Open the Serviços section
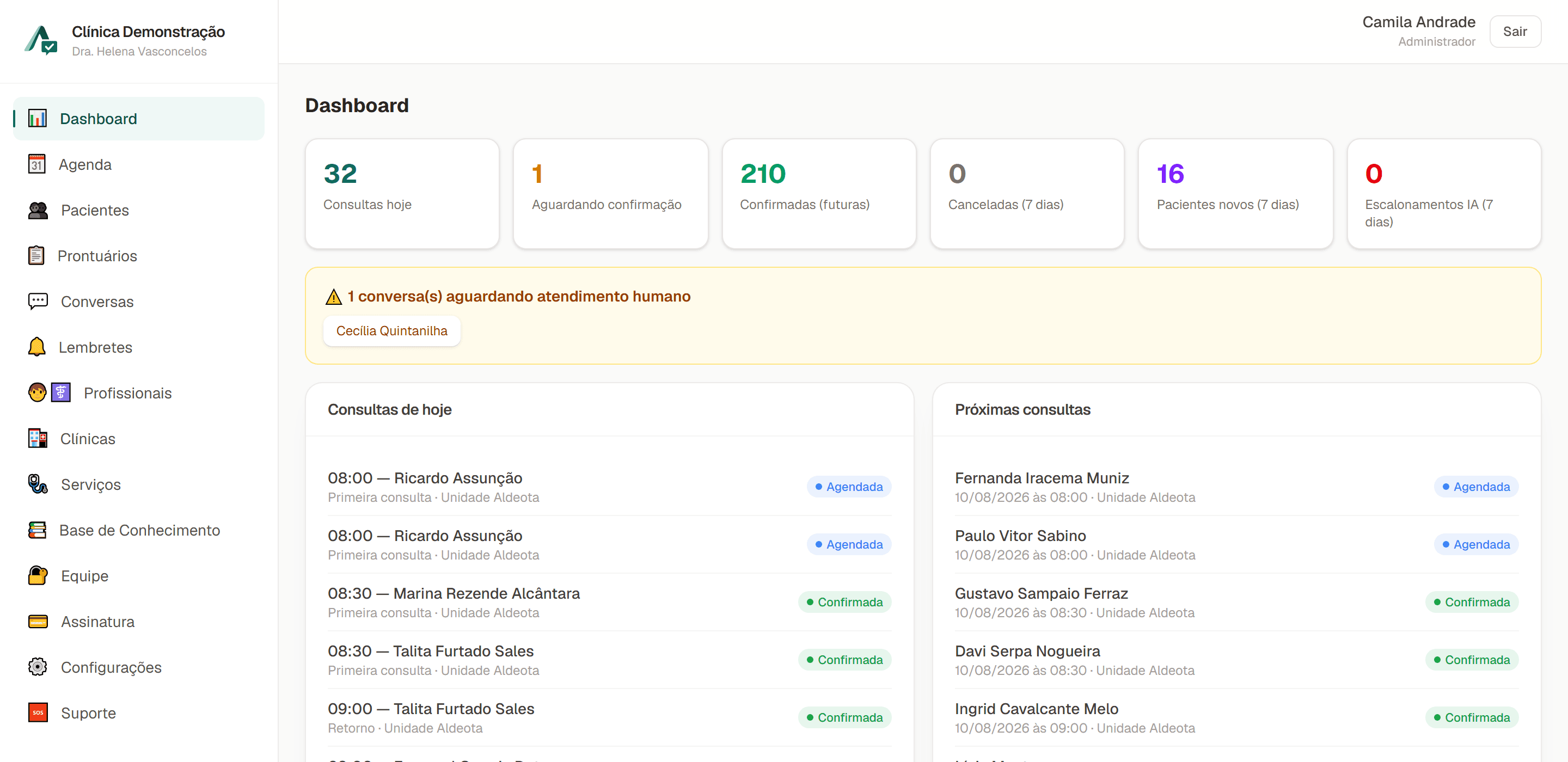Viewport: 1568px width, 762px height. tap(139, 484)
